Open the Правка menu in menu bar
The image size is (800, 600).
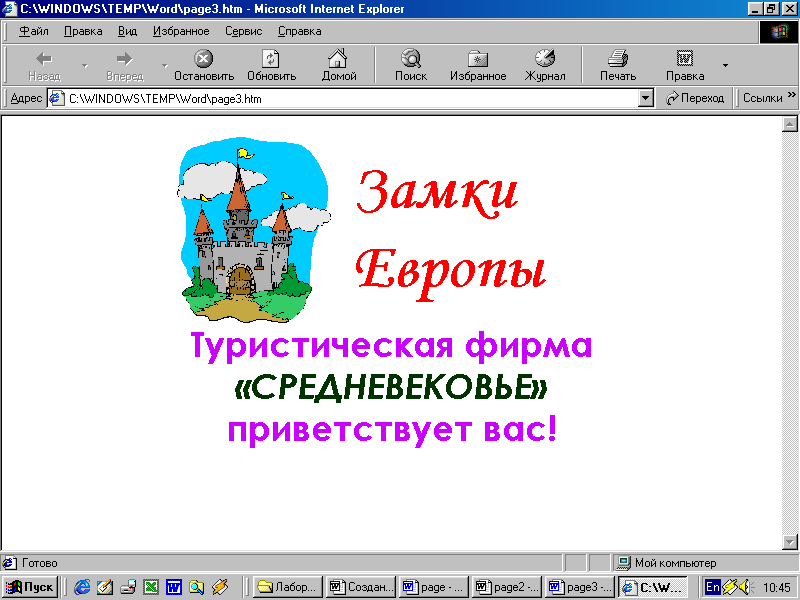tap(83, 31)
